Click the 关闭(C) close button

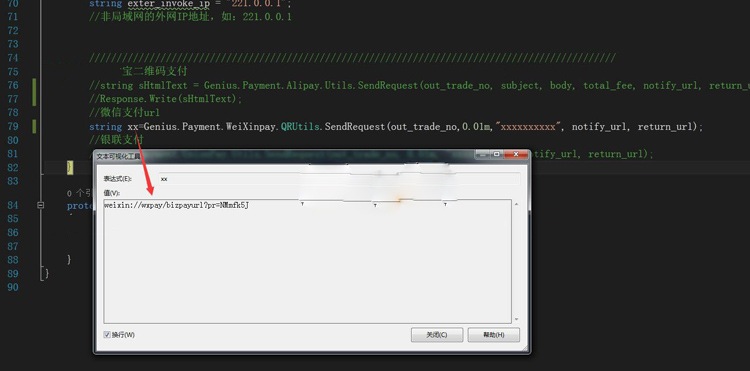pyautogui.click(x=437, y=335)
